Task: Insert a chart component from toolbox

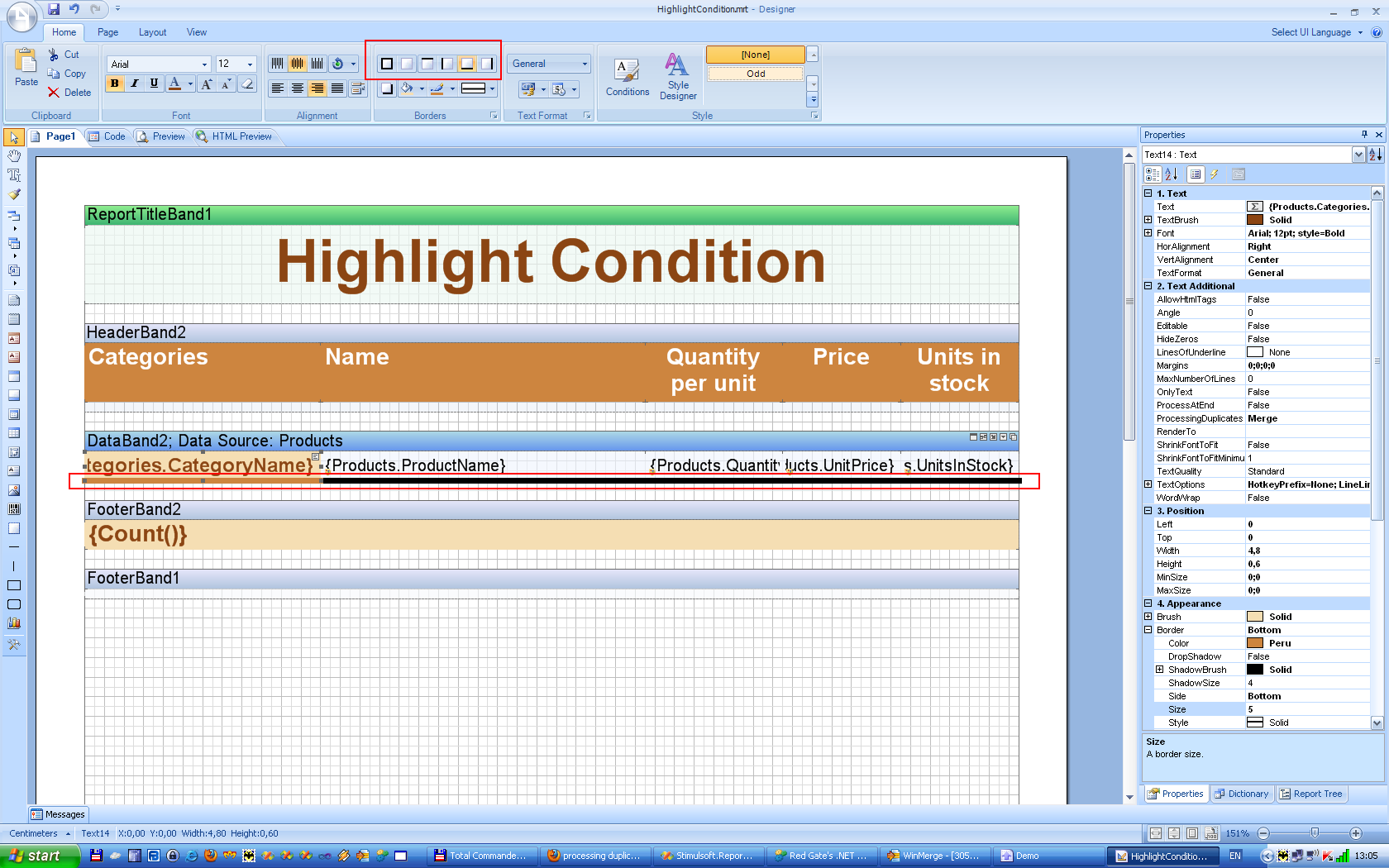Action: tap(14, 623)
